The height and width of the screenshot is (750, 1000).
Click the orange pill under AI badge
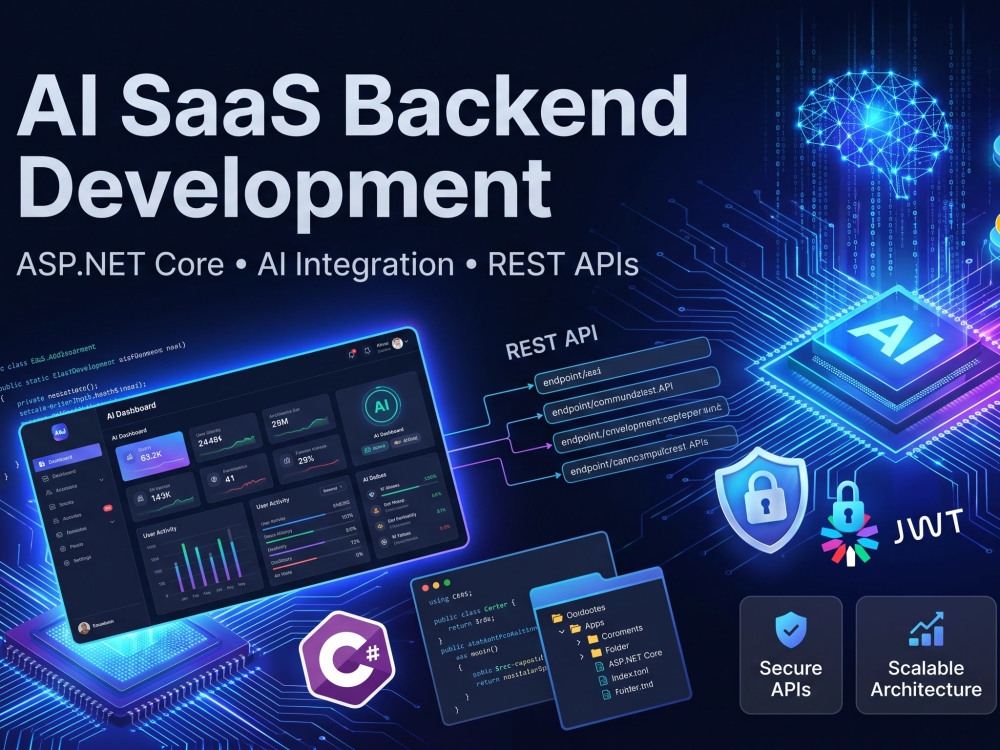click(x=406, y=440)
